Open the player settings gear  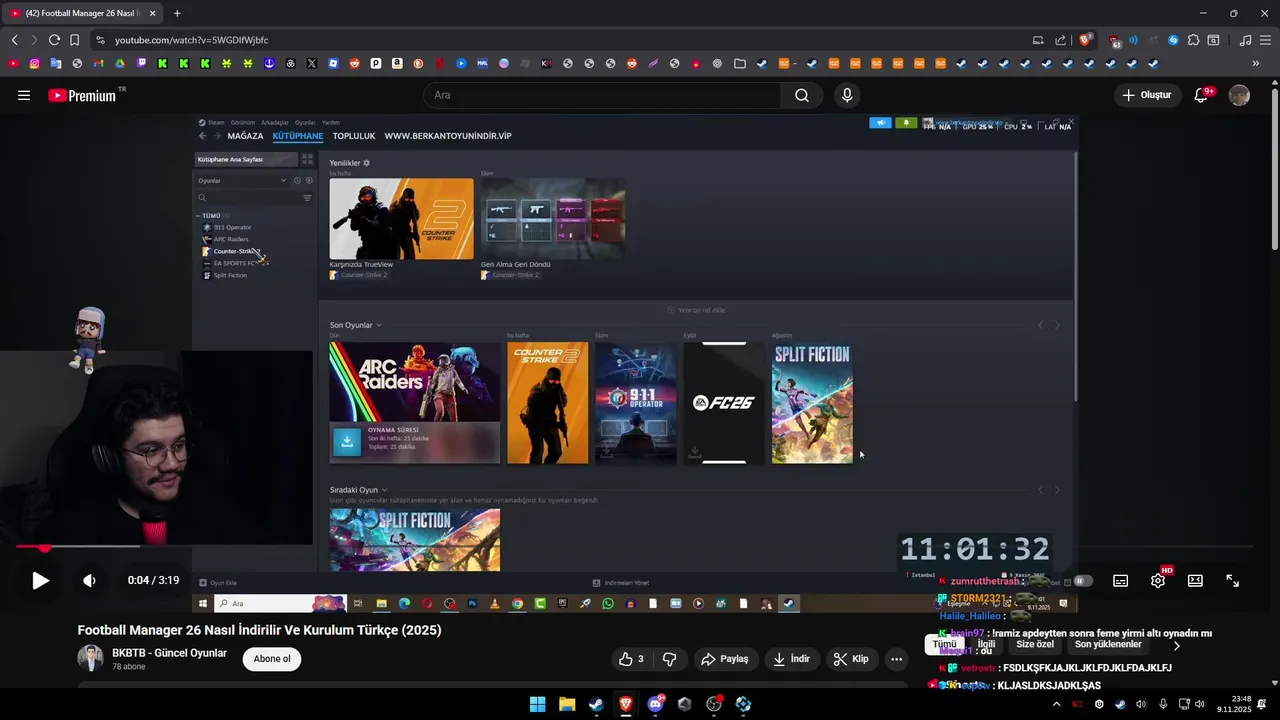[x=1158, y=580]
